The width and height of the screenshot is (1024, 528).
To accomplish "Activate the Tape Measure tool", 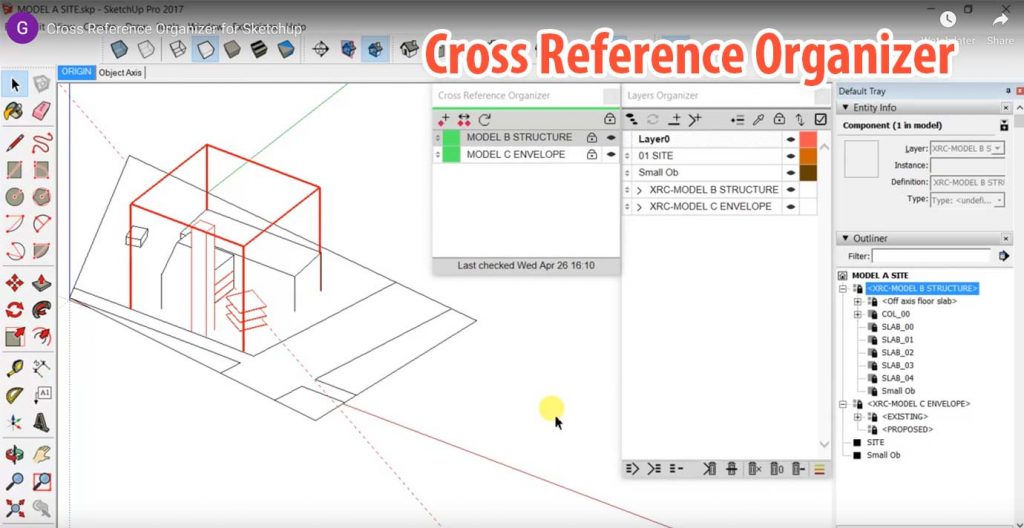I will [x=15, y=367].
